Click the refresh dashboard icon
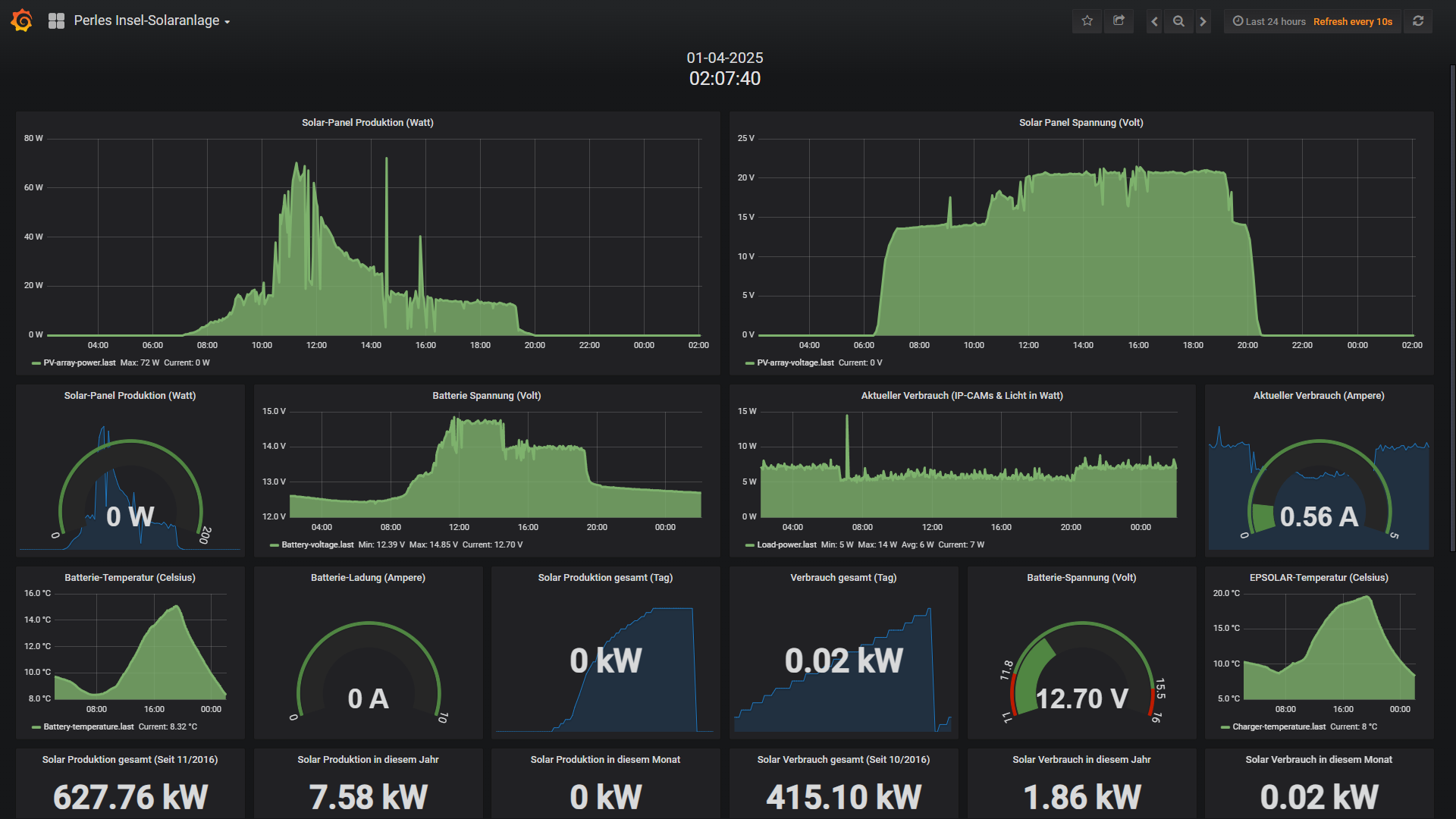 tap(1418, 21)
